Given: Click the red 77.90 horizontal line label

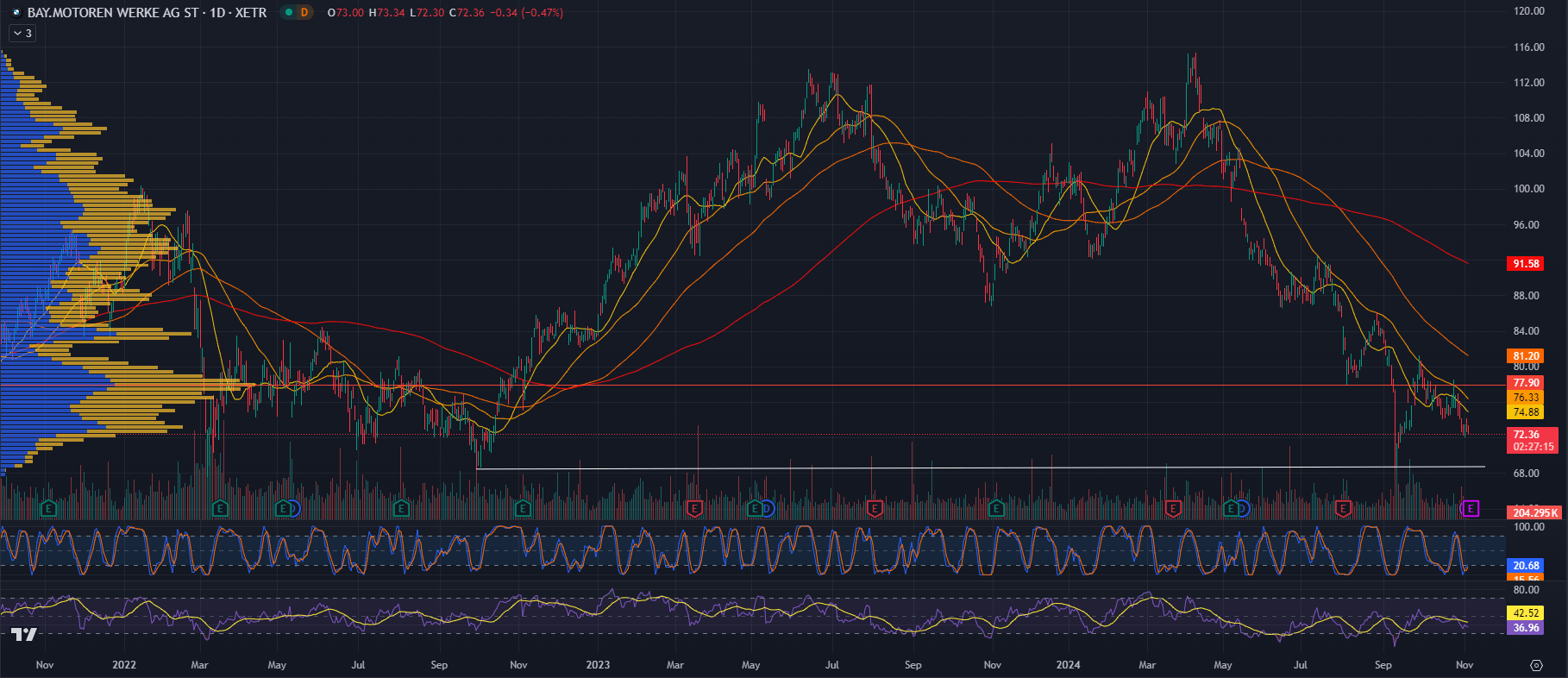Looking at the screenshot, I should click(x=1526, y=382).
